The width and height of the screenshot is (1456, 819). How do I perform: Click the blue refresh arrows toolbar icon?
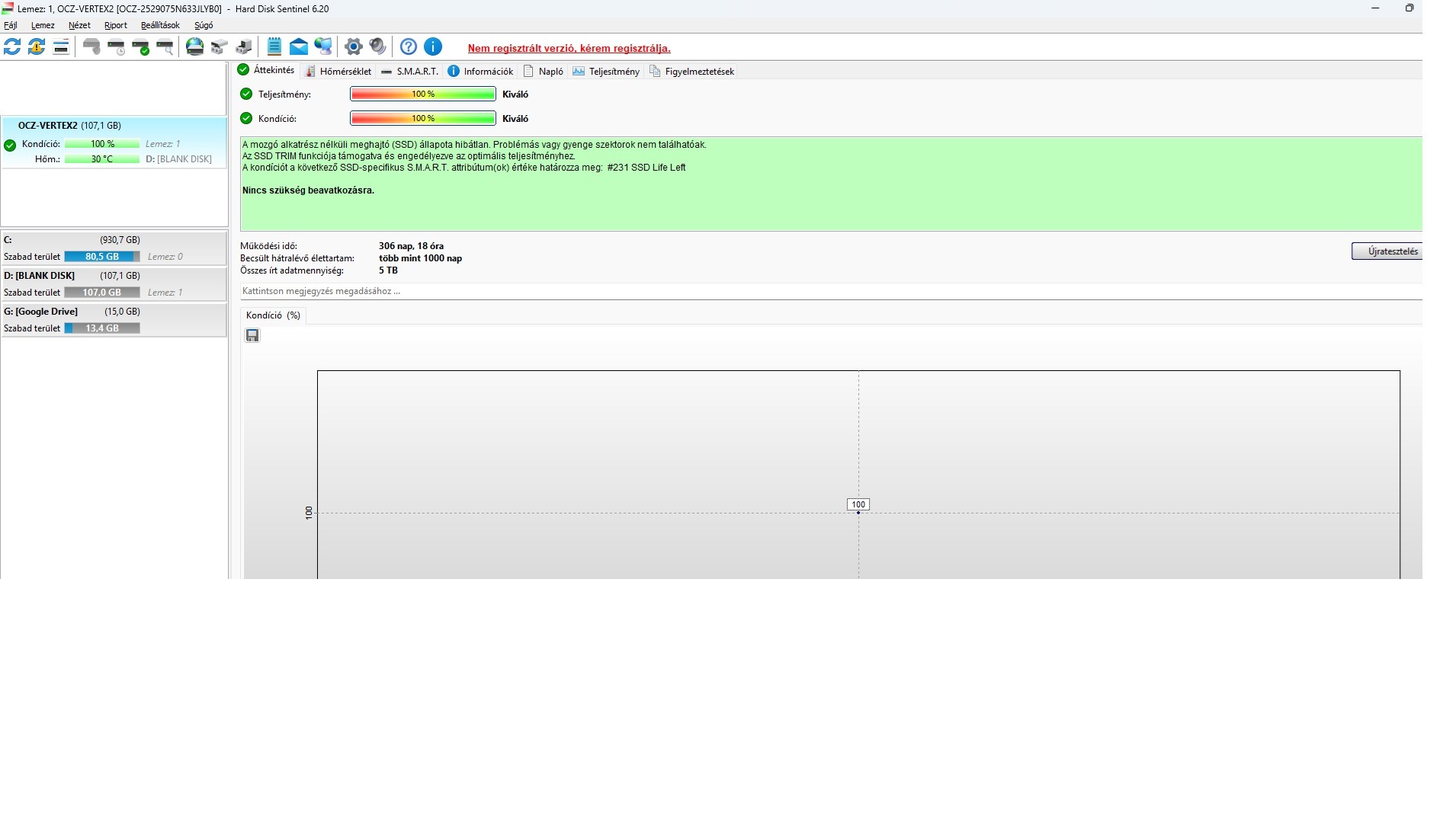coord(12,46)
